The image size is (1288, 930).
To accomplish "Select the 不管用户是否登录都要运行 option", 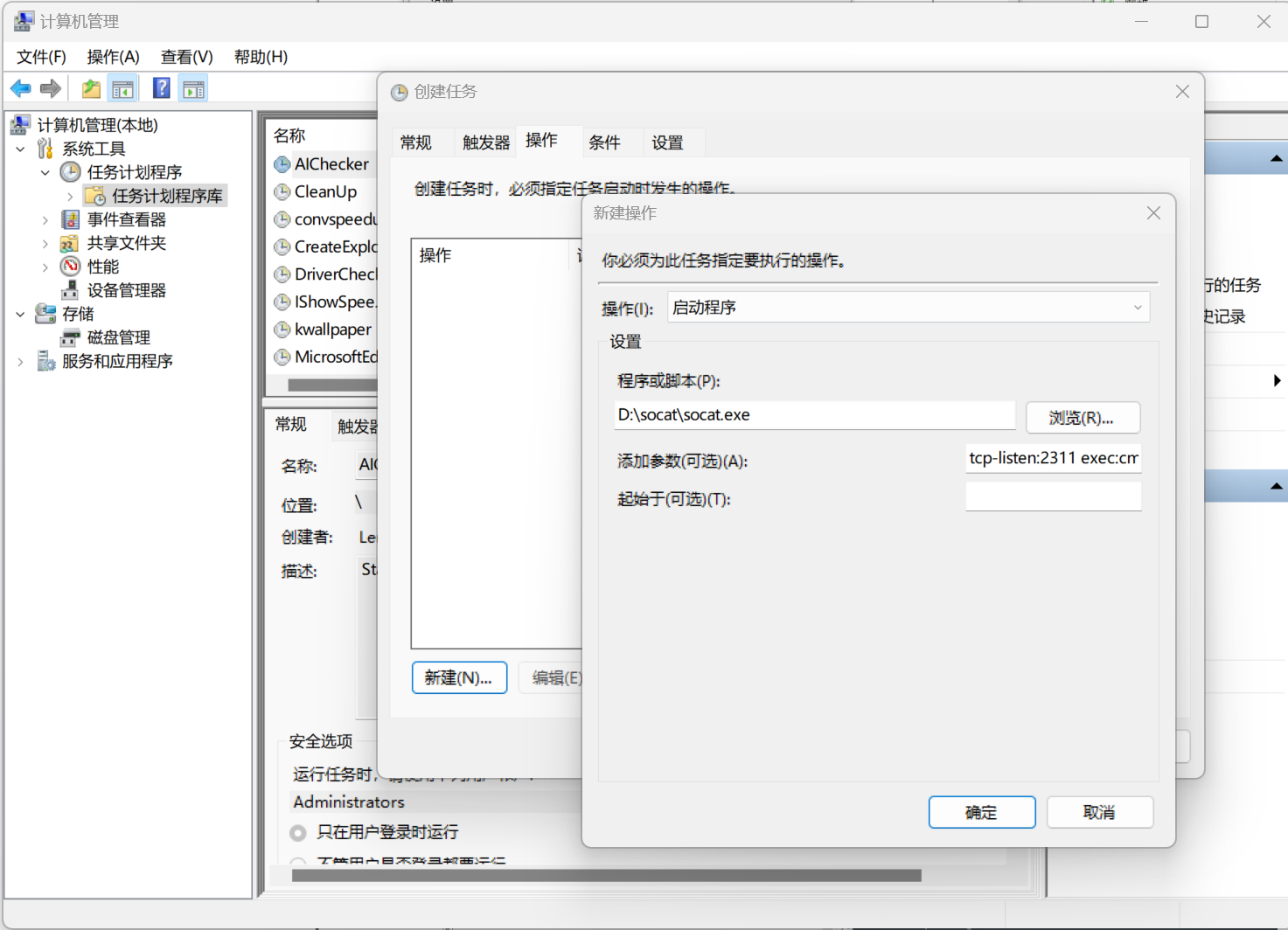I will pyautogui.click(x=298, y=861).
